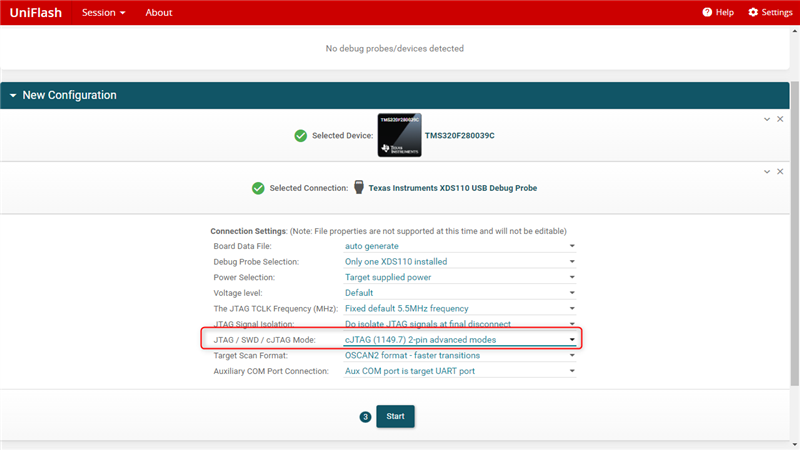Open the Session menu
The image size is (800, 450).
tap(103, 13)
